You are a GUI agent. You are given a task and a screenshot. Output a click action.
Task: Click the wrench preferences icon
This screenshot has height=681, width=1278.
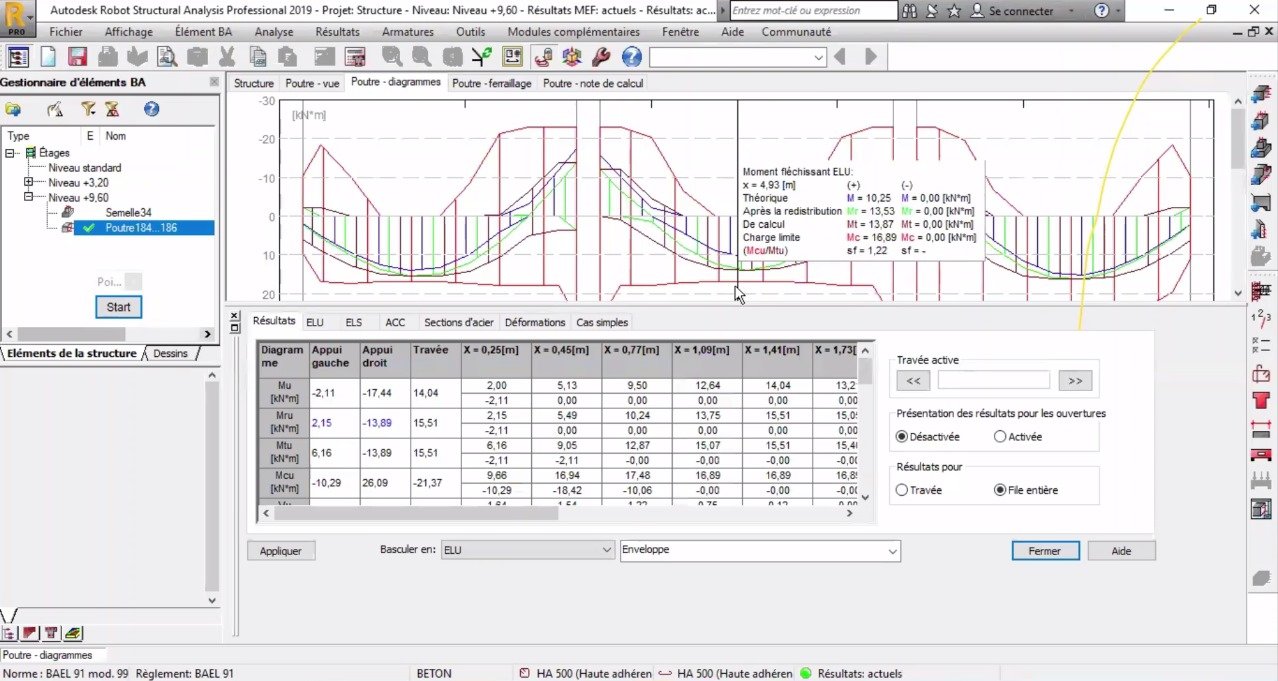601,57
